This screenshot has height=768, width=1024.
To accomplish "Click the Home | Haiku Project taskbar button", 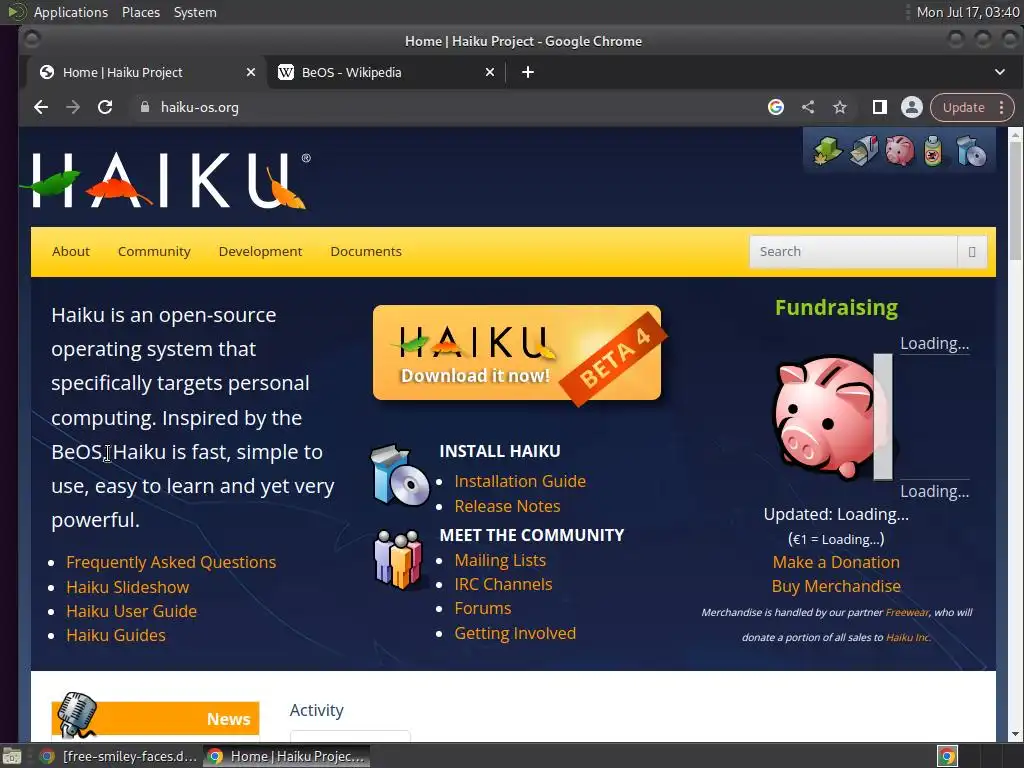I will pos(286,756).
